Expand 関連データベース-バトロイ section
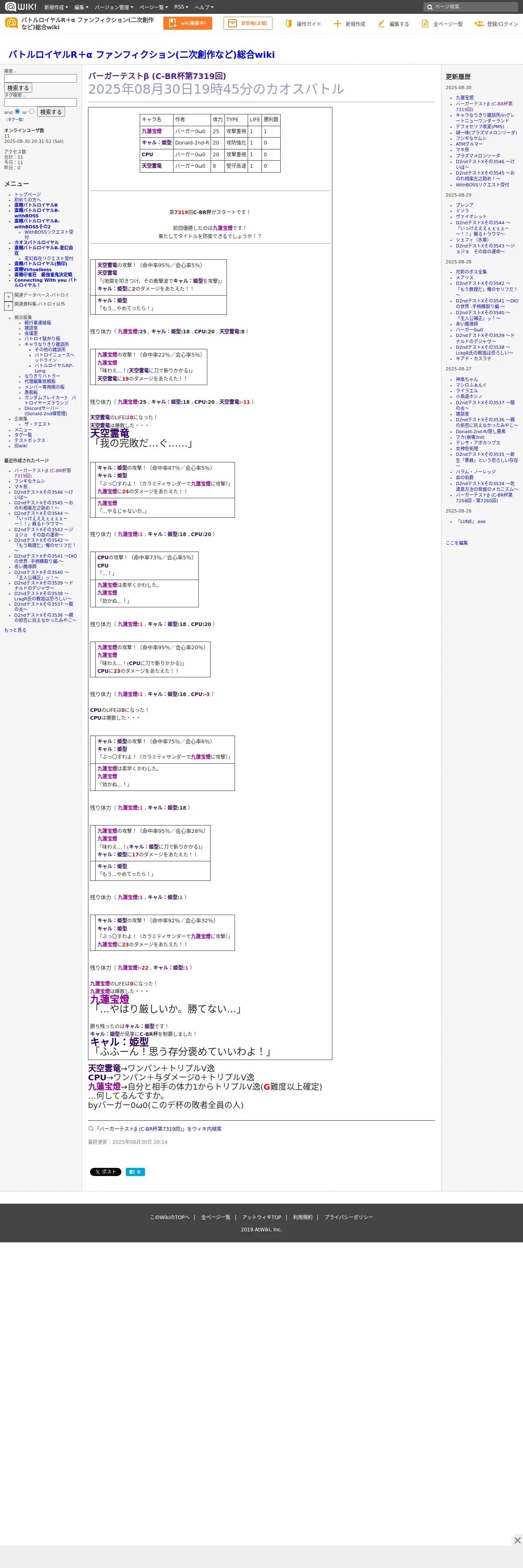 click(x=9, y=297)
